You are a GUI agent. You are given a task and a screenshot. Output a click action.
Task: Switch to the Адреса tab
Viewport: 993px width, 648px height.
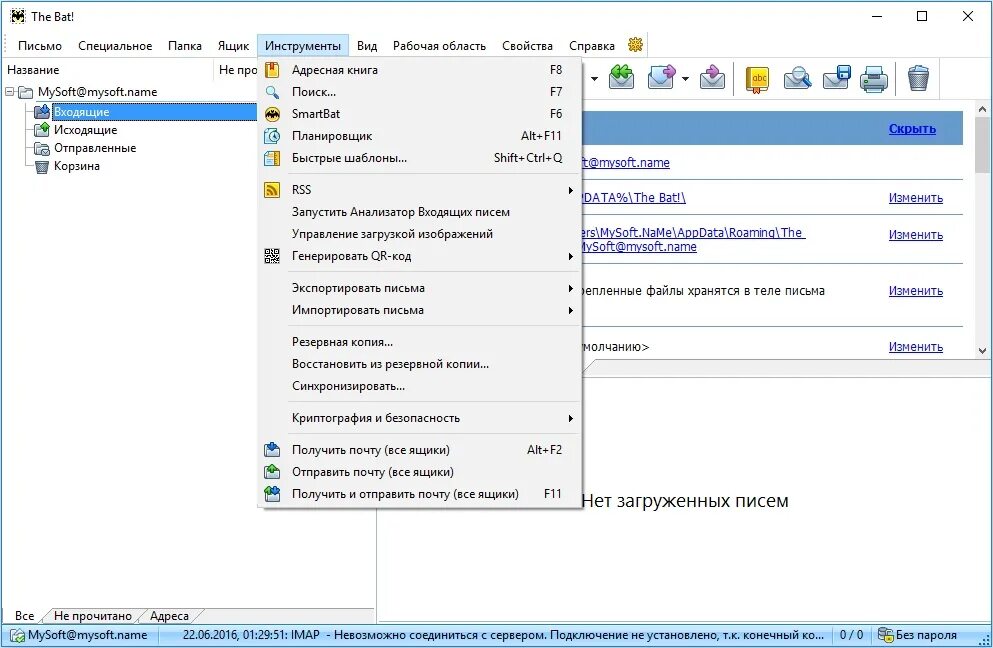[169, 616]
